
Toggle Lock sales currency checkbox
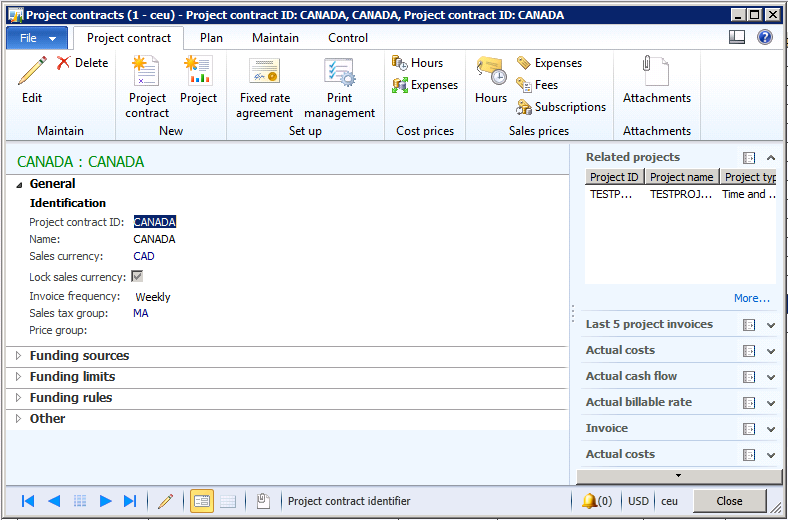pos(137,277)
